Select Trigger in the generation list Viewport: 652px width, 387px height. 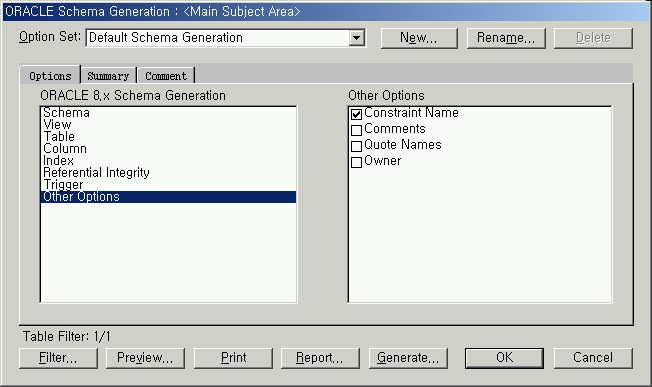(168, 185)
